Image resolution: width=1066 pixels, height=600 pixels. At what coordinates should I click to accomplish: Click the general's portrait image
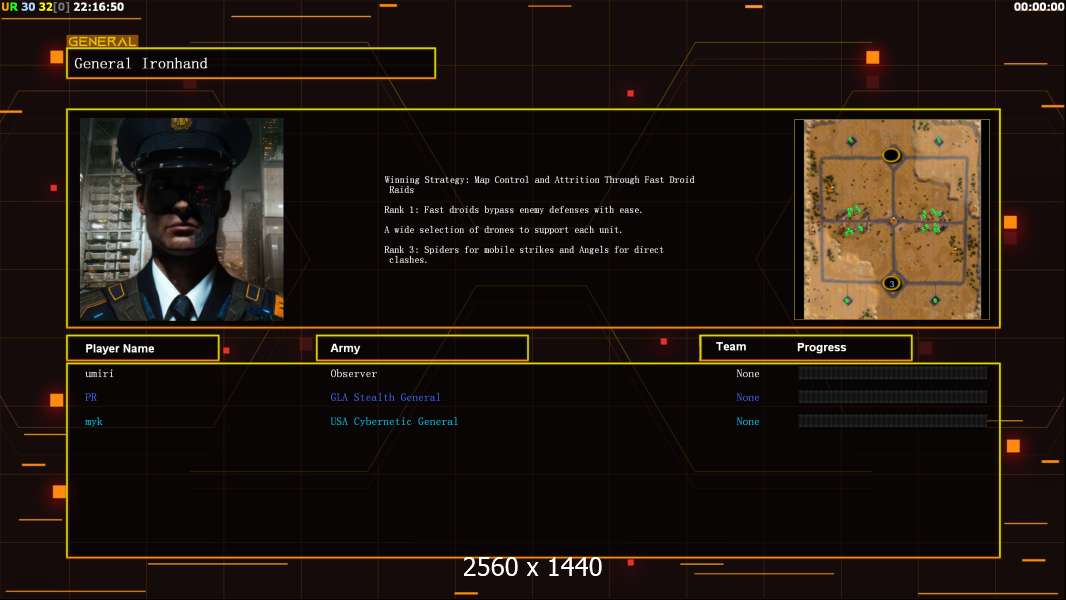(182, 219)
